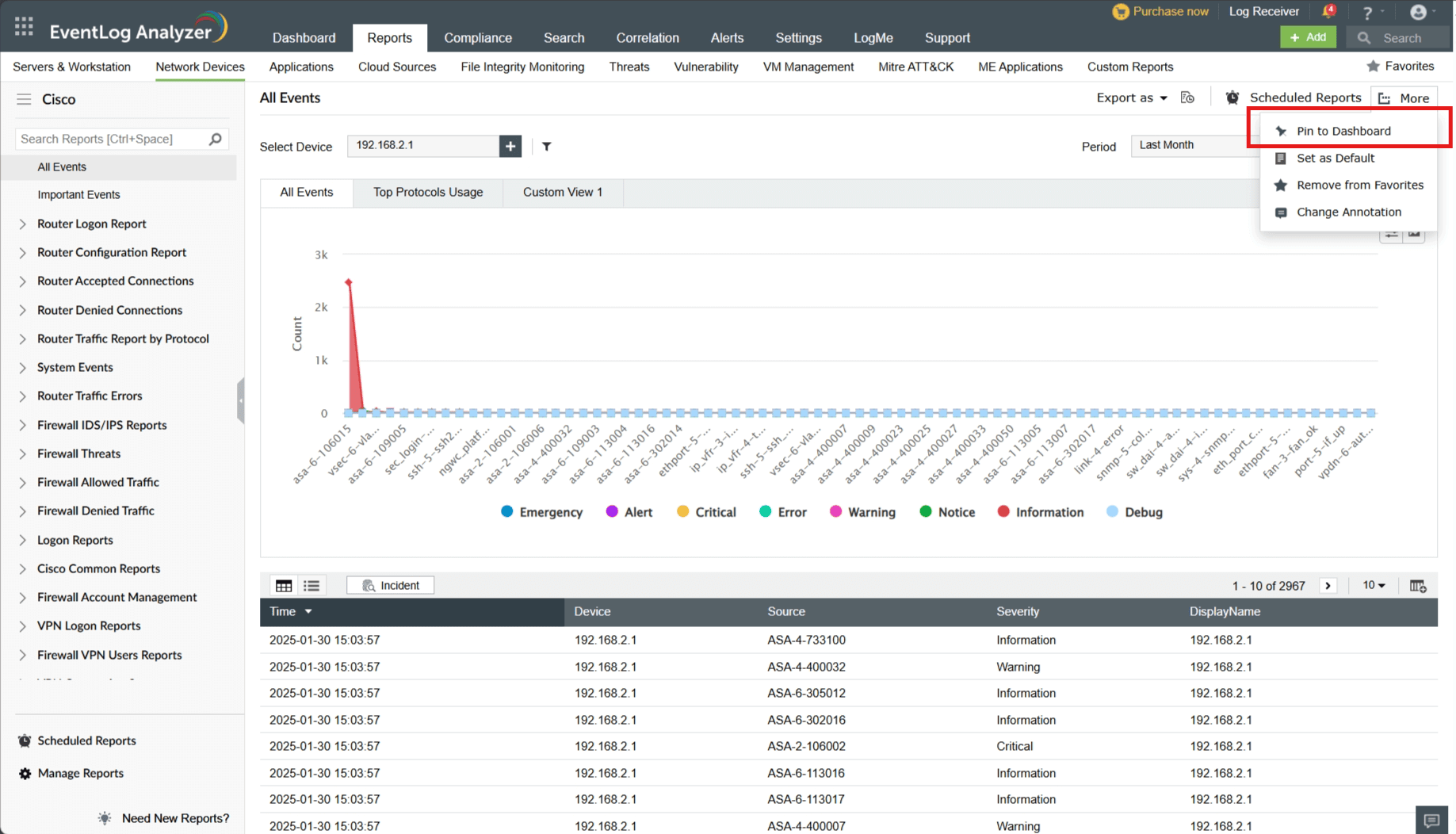Open the Period Last Month dropdown
The width and height of the screenshot is (1456, 834).
tap(1194, 145)
